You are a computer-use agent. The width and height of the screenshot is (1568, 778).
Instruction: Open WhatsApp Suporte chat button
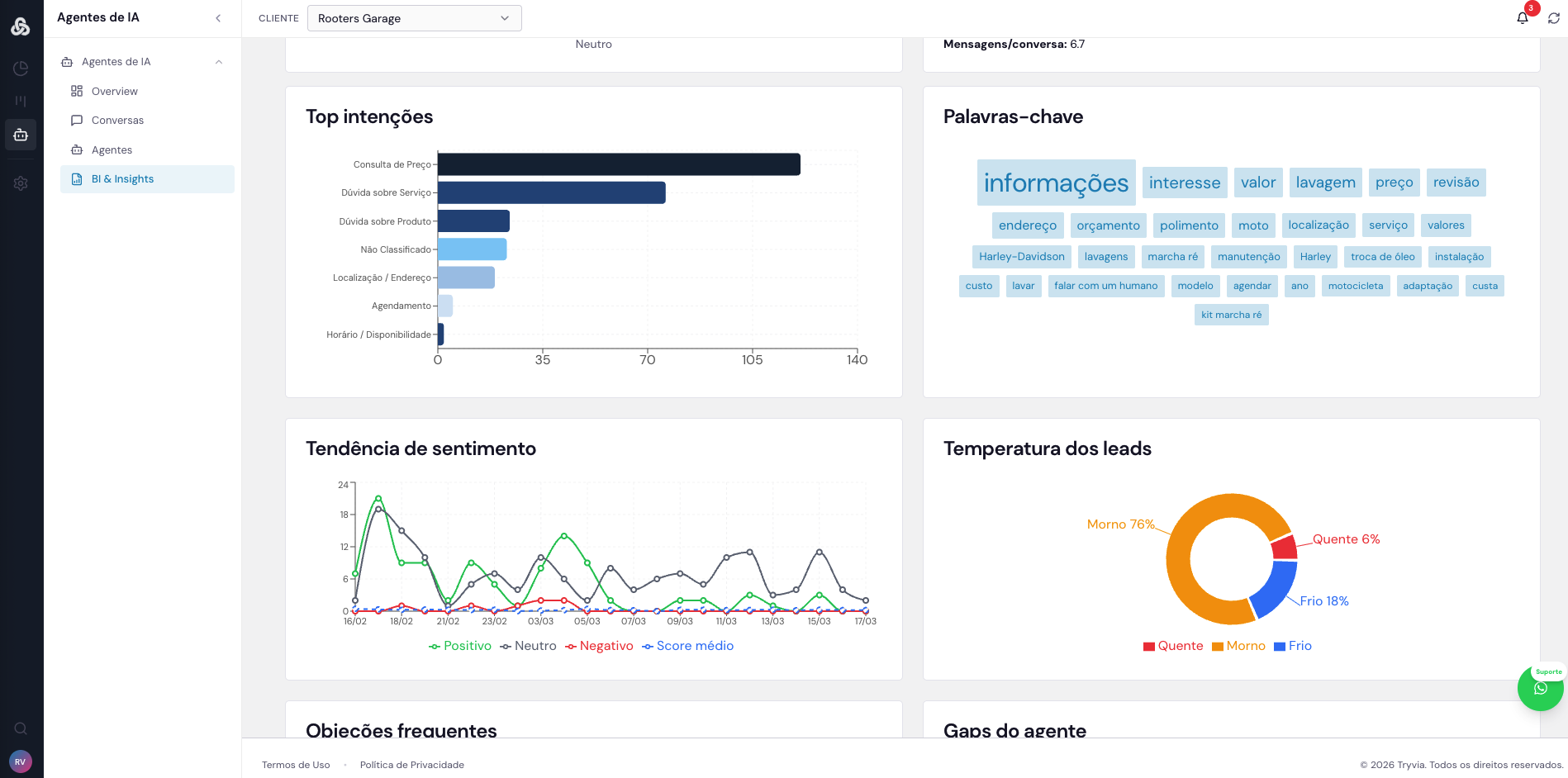1539,688
